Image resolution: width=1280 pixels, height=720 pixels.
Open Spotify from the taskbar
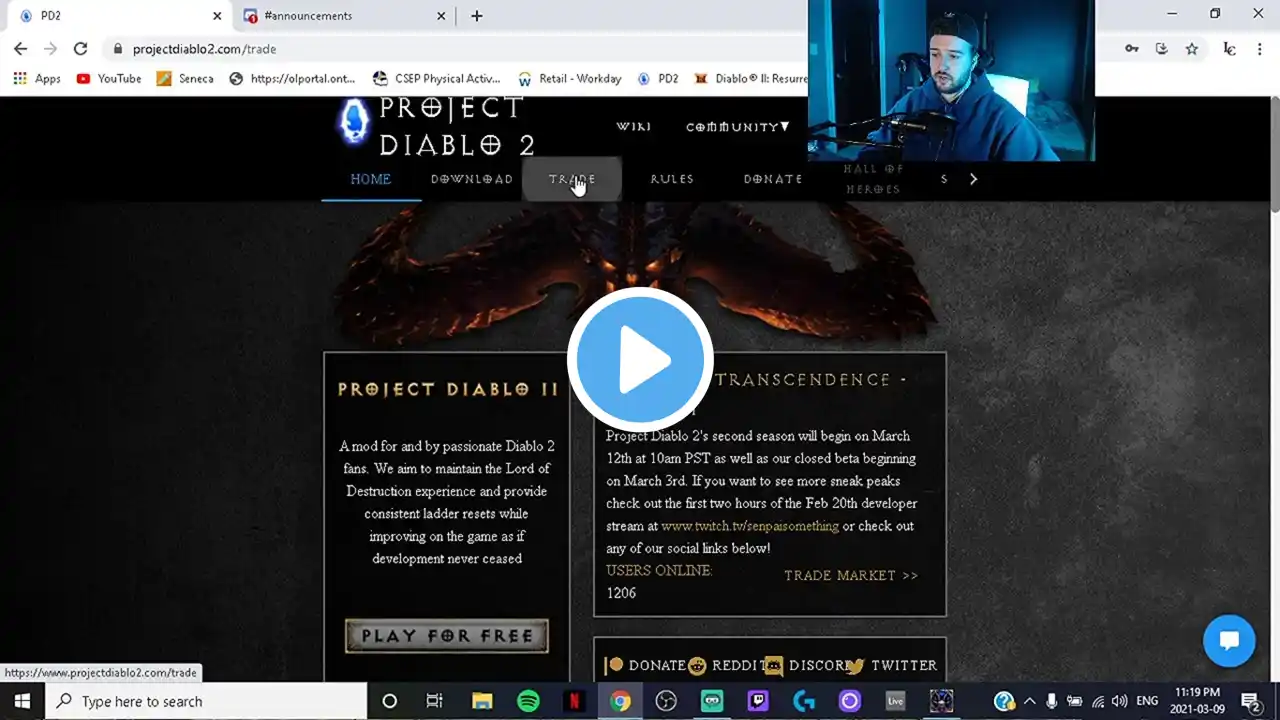point(528,701)
